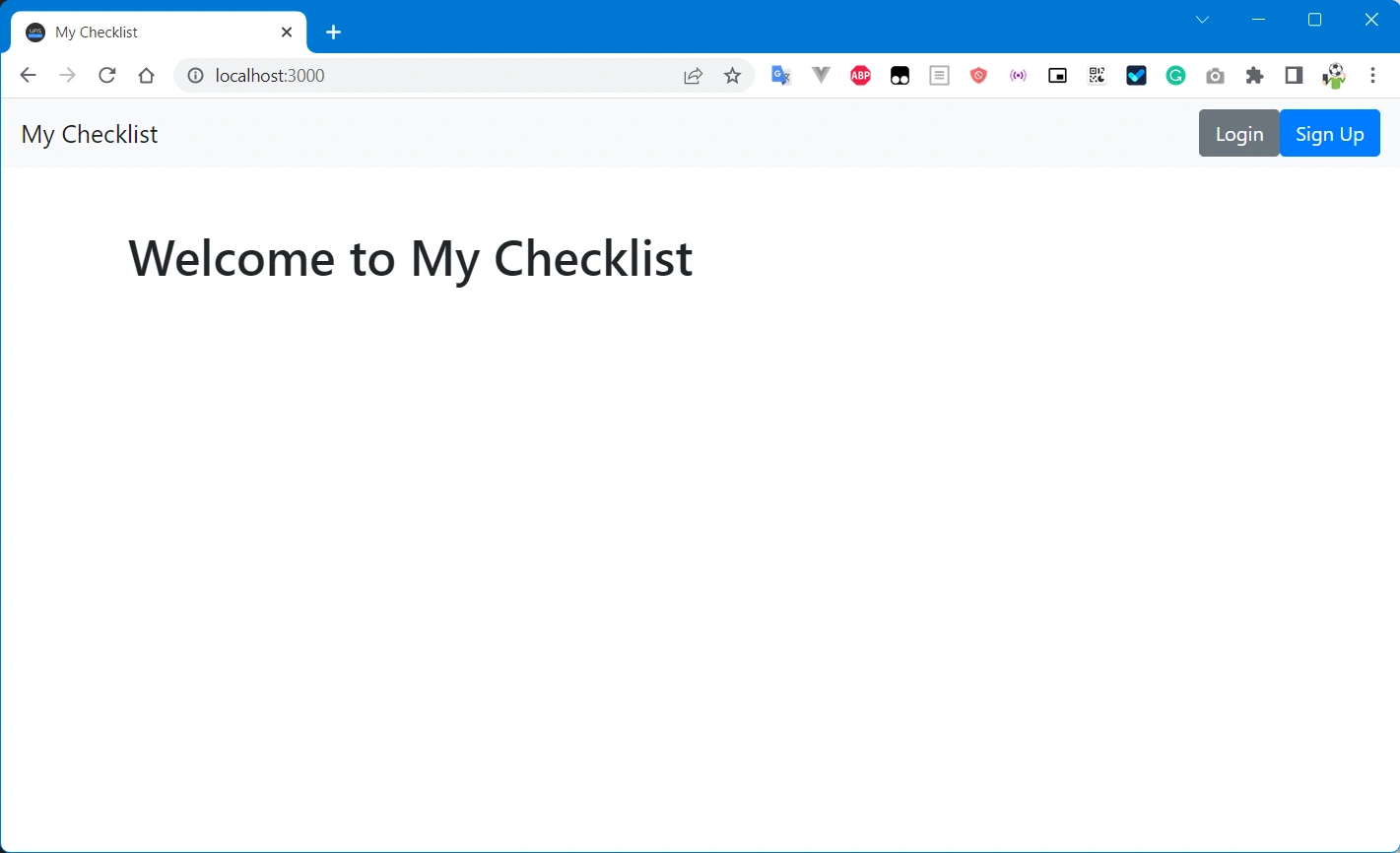Open the Extensions puzzle piece menu
The height and width of the screenshot is (853, 1400).
1254,76
